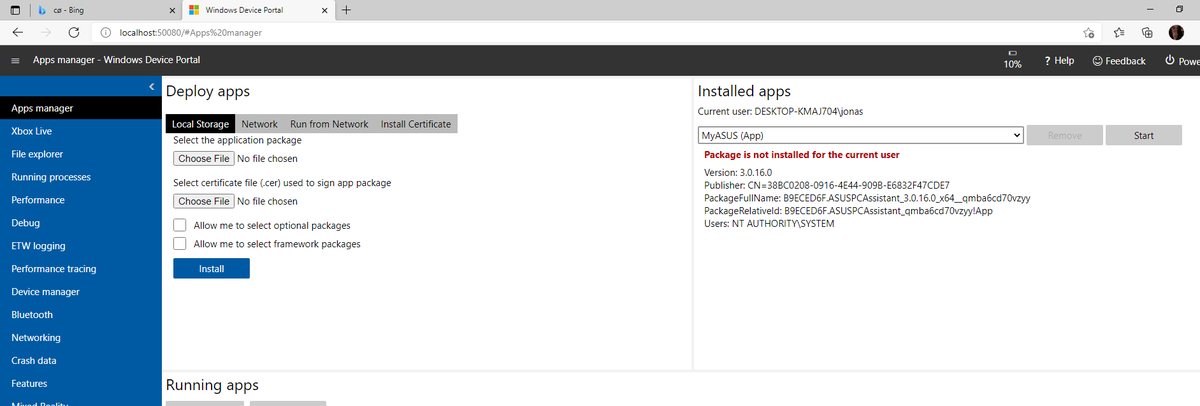Click the Publisher CN line
1200x406 pixels.
827,185
